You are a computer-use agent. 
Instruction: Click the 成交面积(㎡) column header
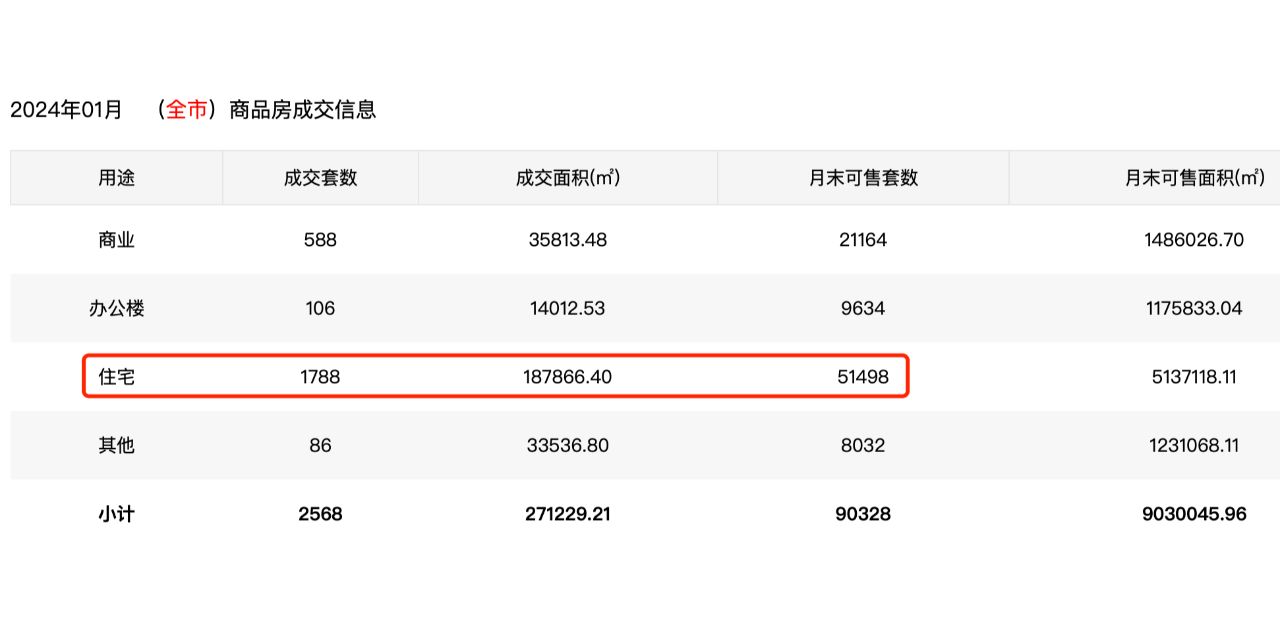567,178
